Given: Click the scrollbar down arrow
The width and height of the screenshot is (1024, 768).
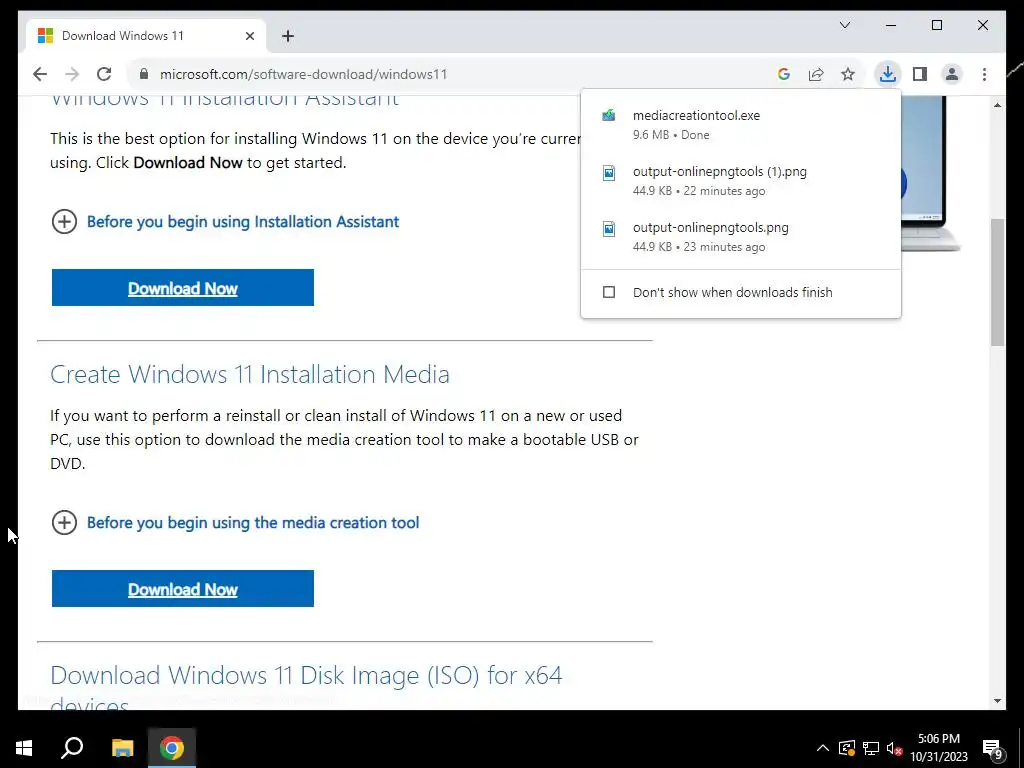Looking at the screenshot, I should pyautogui.click(x=997, y=701).
